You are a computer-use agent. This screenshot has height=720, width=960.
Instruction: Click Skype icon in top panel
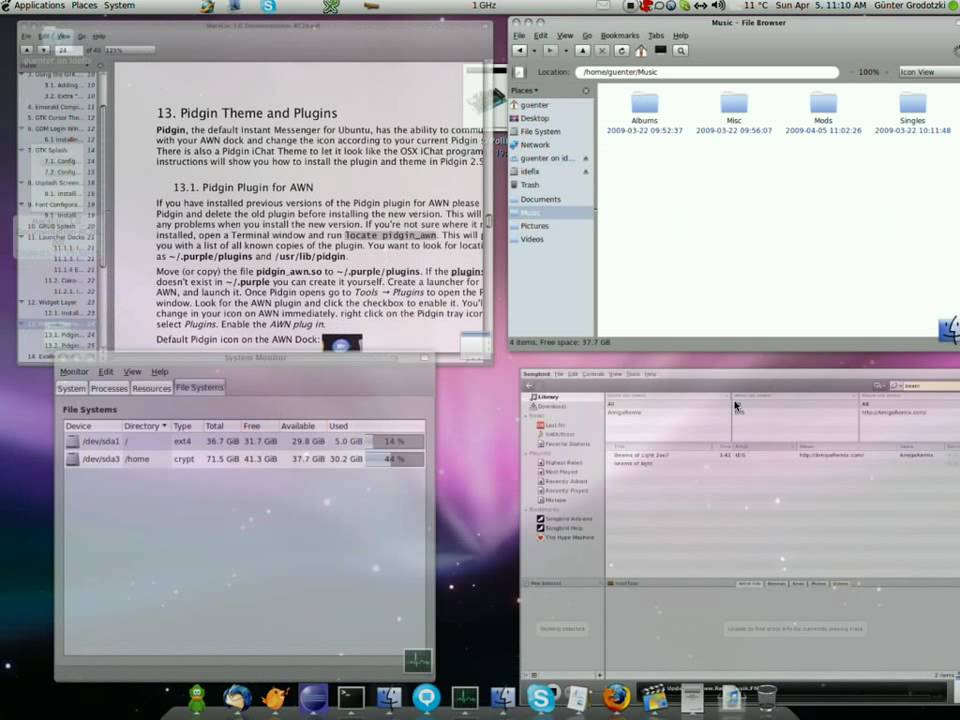point(268,6)
